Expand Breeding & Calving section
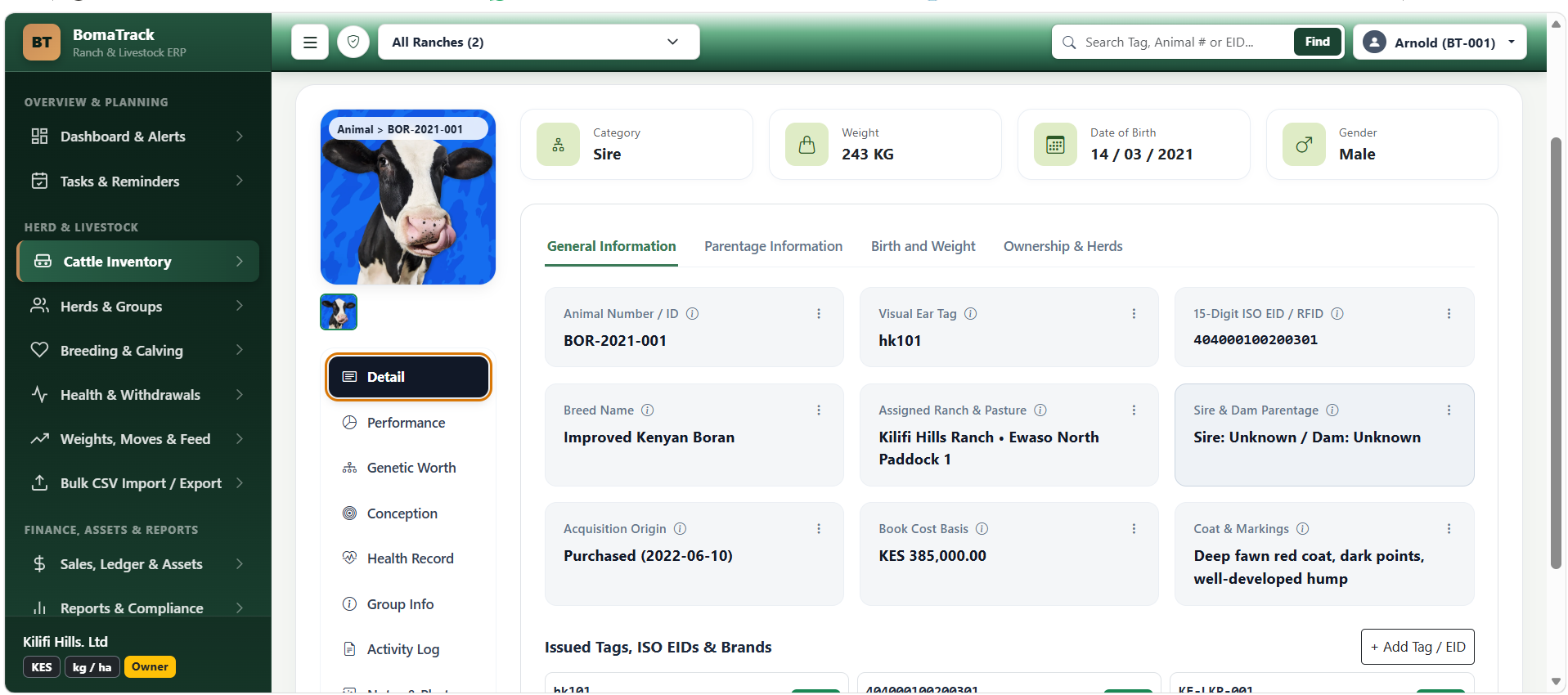Image resolution: width=1568 pixels, height=695 pixels. point(137,351)
